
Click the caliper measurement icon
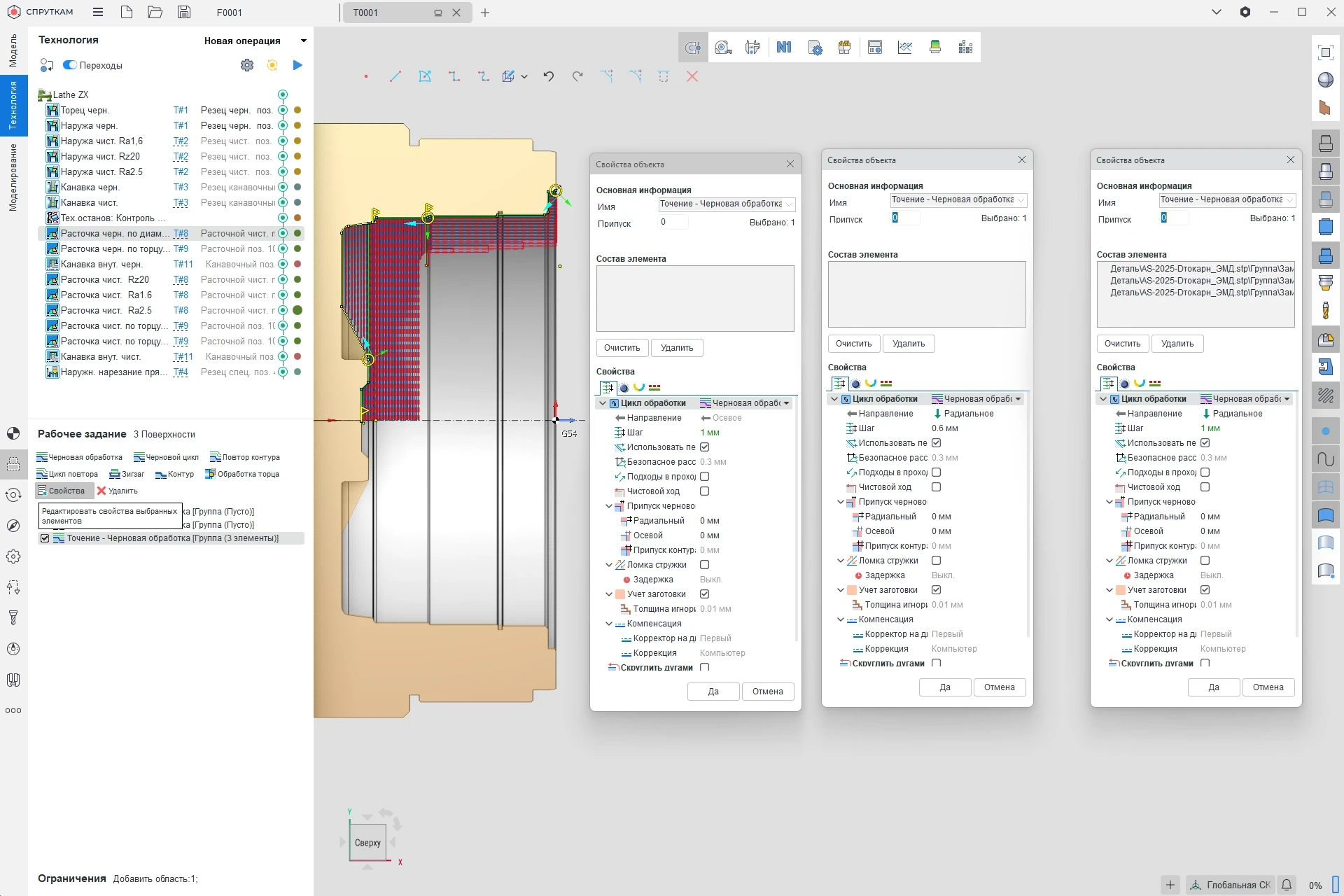[753, 48]
